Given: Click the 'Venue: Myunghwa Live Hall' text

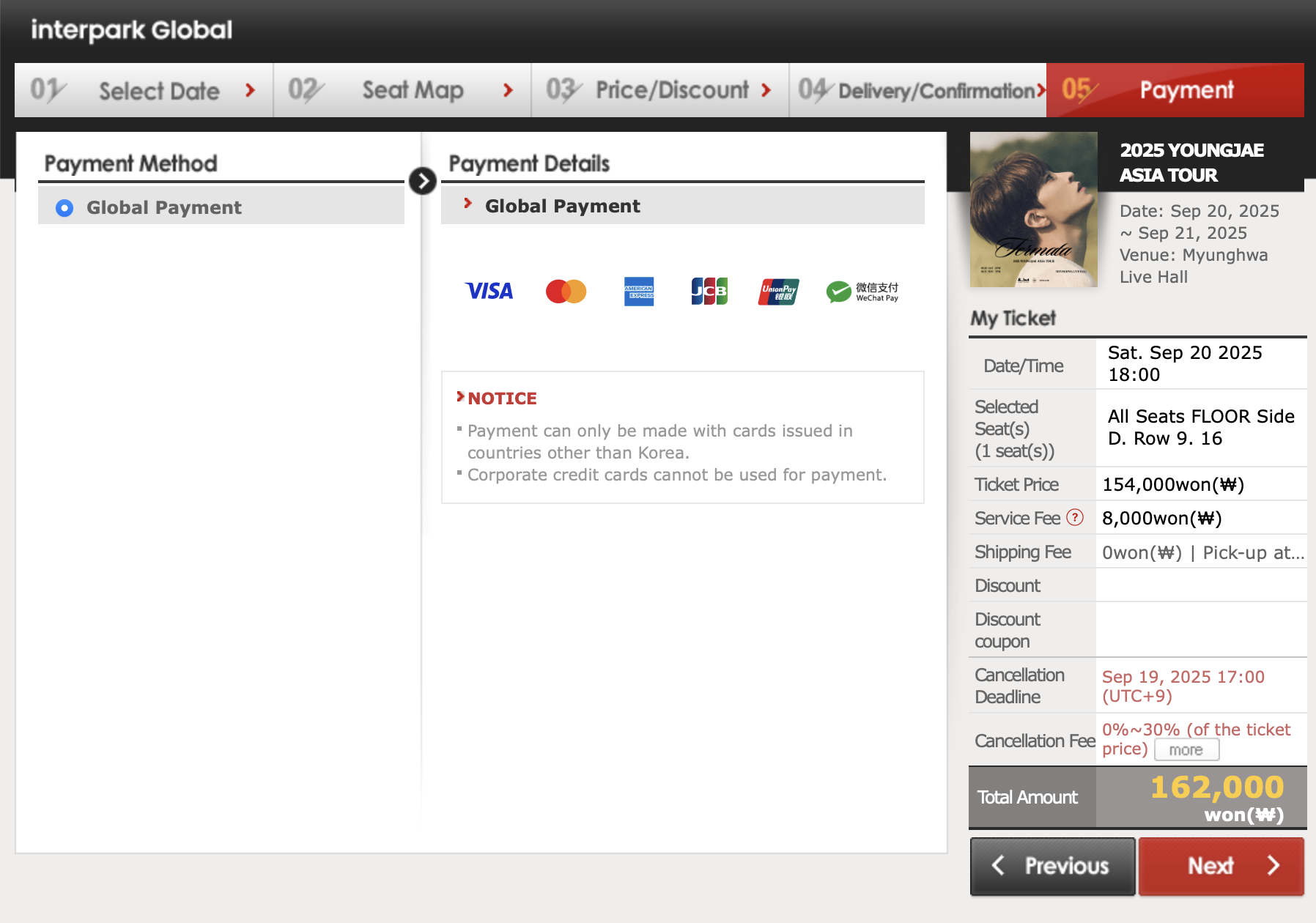Looking at the screenshot, I should tap(1194, 266).
